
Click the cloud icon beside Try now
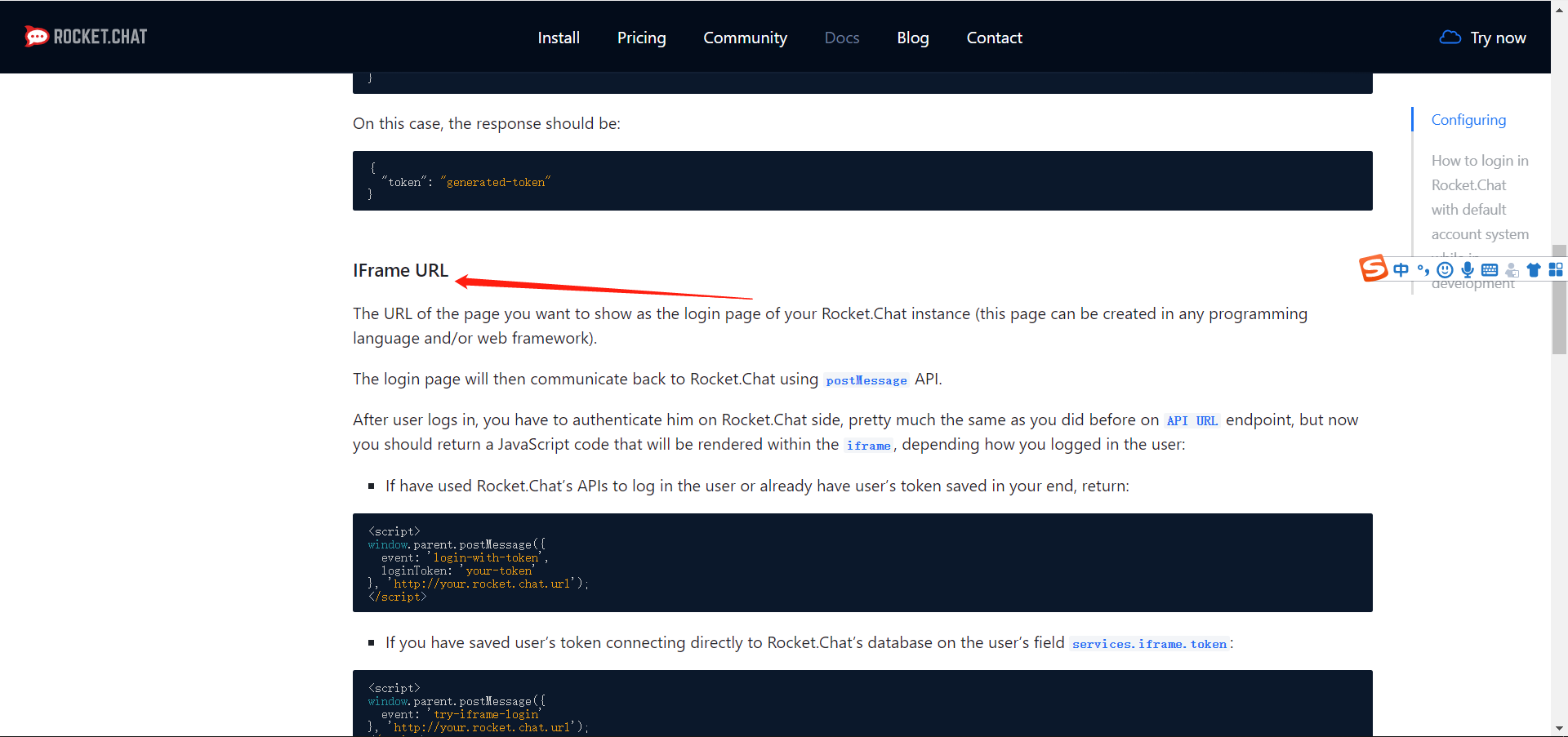[x=1450, y=38]
